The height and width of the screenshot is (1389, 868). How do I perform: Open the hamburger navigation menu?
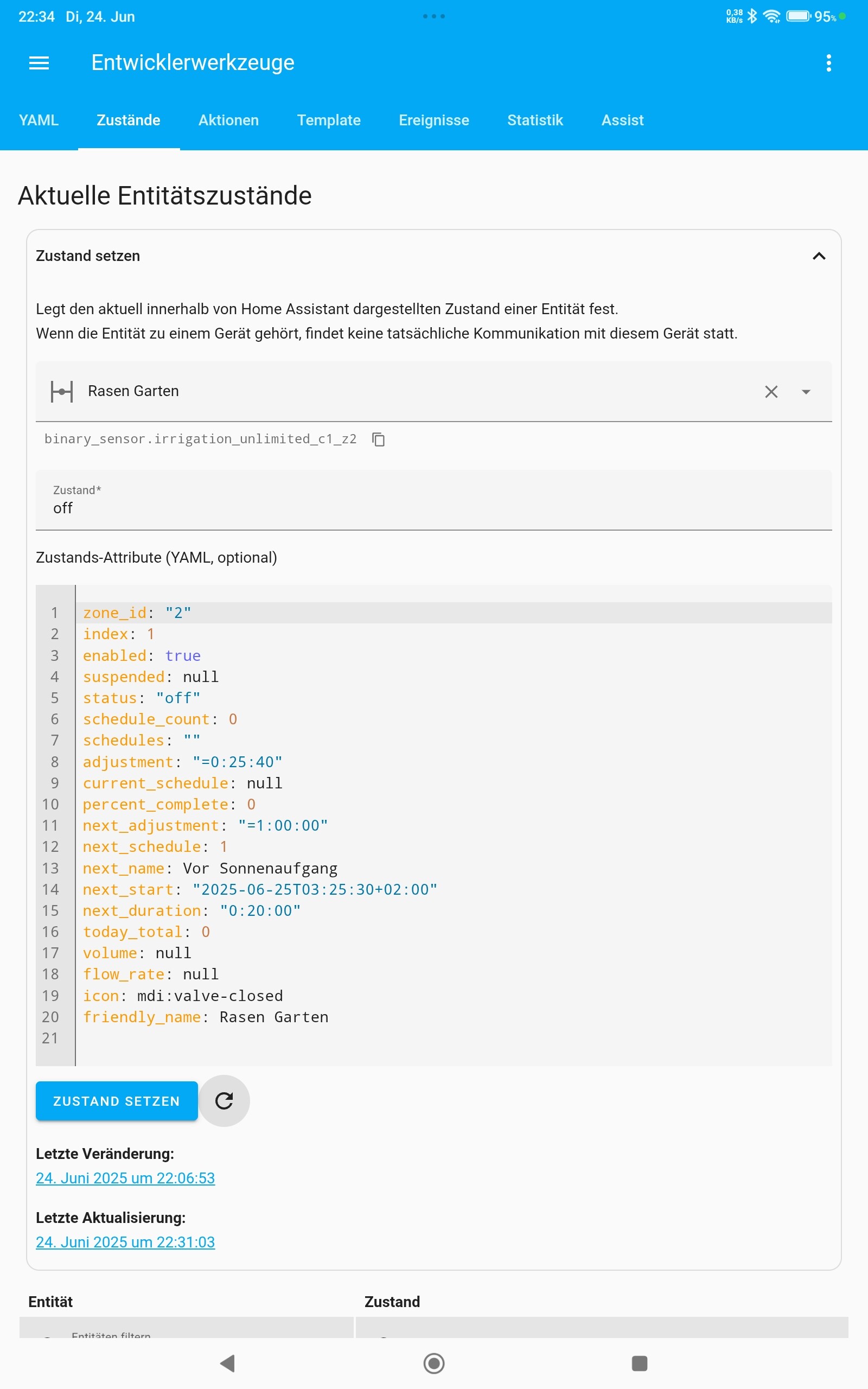[39, 62]
